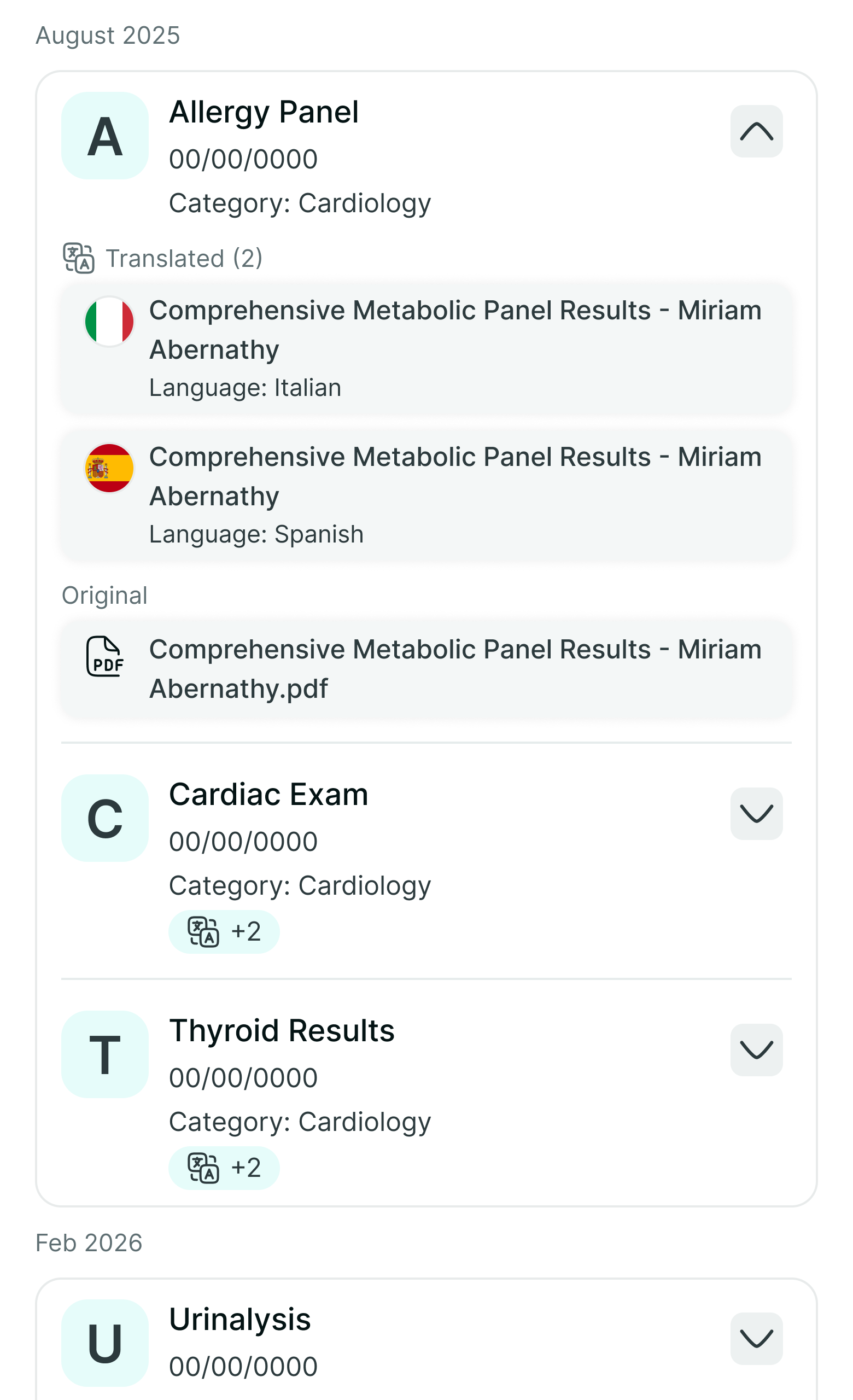Click the Thyroid Results 'T' avatar icon
The image size is (853, 1400).
point(105,1054)
